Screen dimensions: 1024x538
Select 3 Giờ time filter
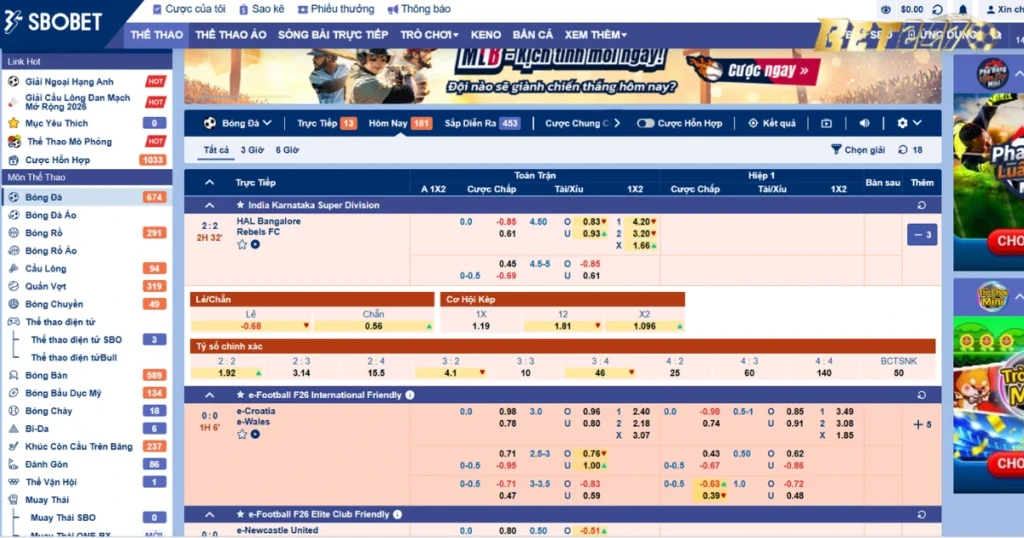(252, 150)
